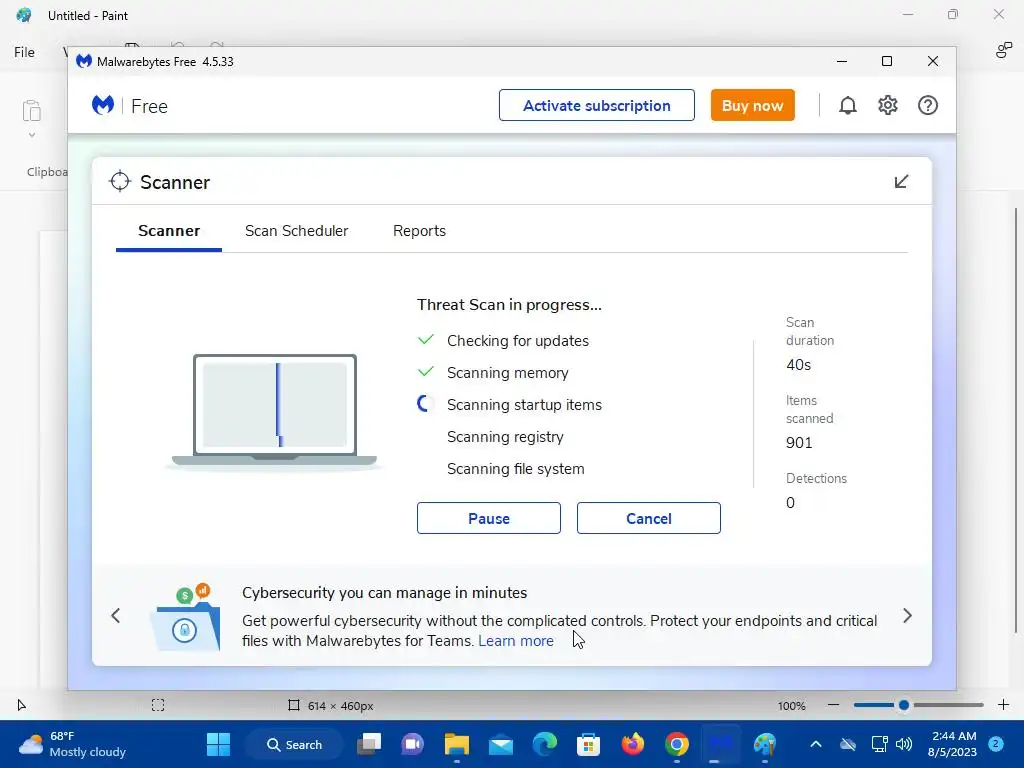Pause the threat scan
This screenshot has height=768, width=1024.
(x=488, y=518)
